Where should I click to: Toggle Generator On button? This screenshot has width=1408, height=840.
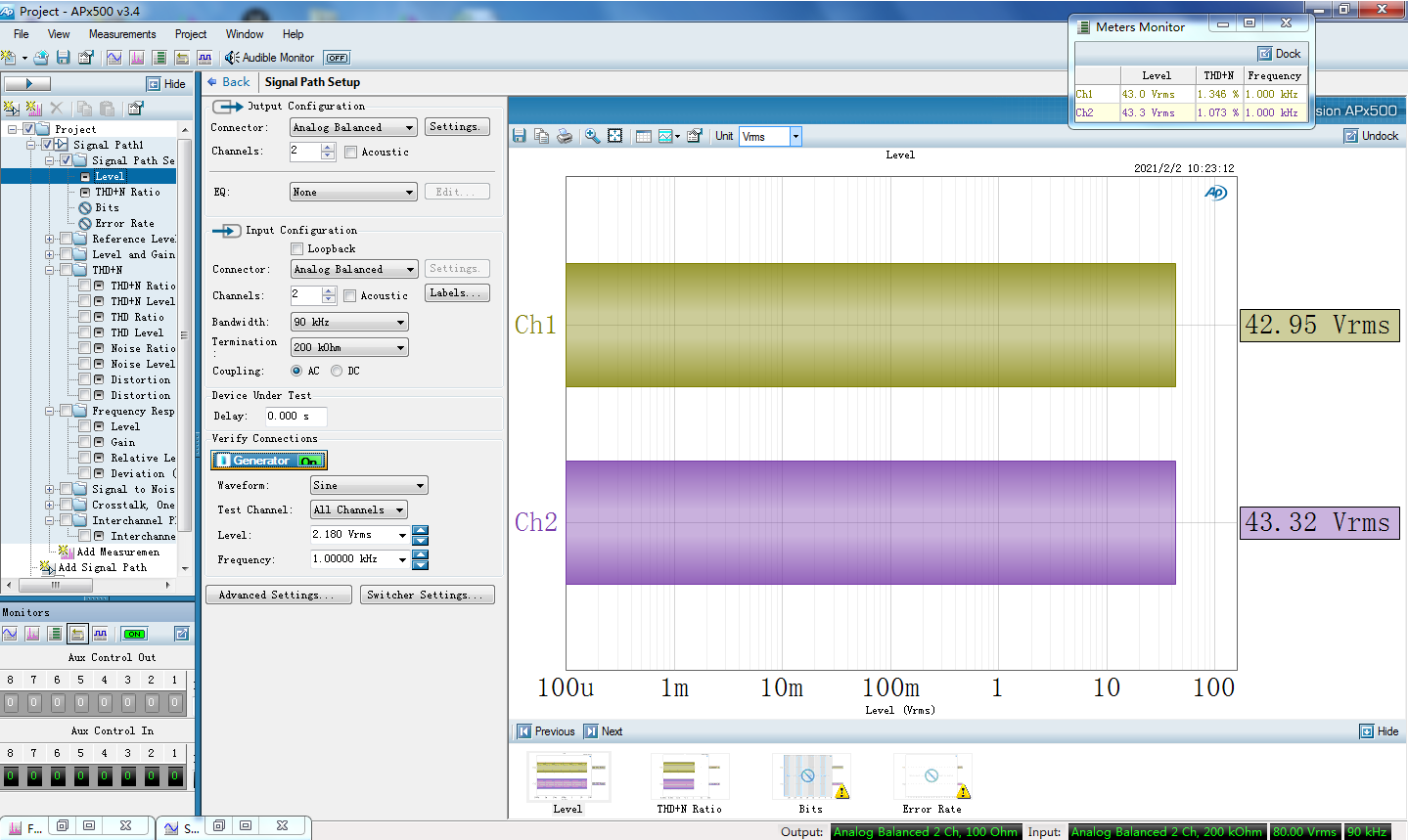pyautogui.click(x=269, y=461)
